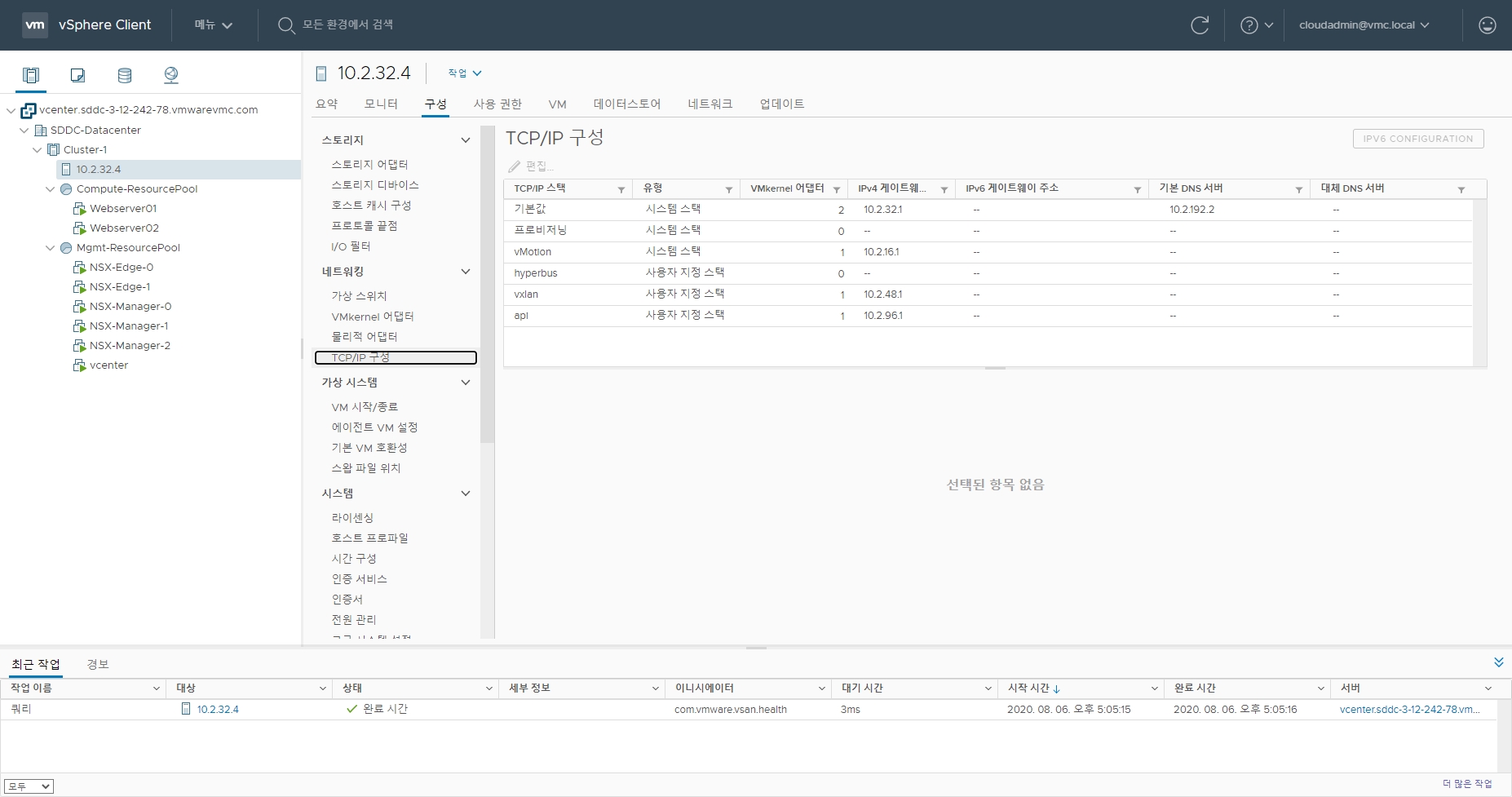Screen dimensions: 1512x797
Task: Switch to the 네트워크 tab
Action: [710, 104]
